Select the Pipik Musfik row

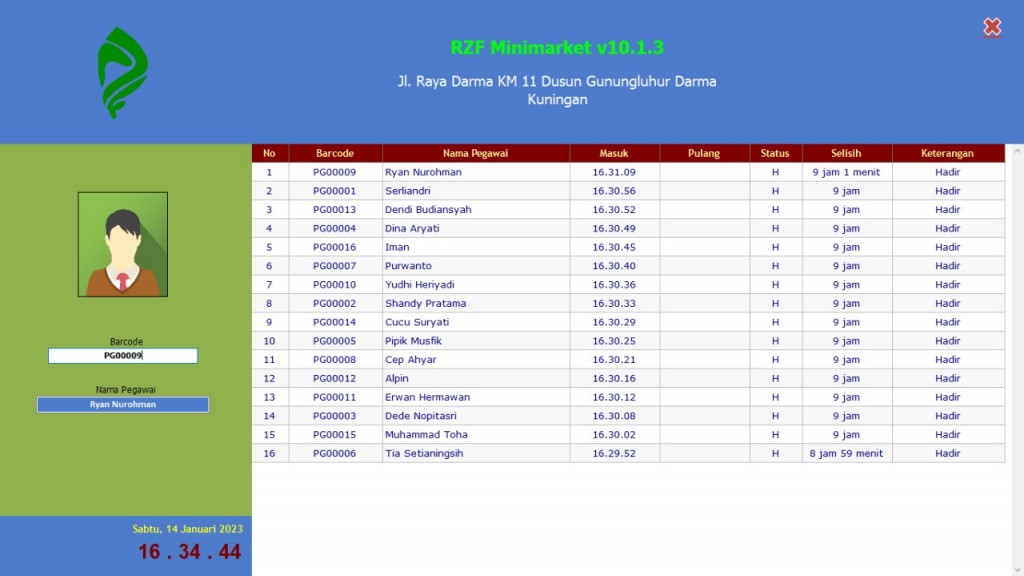tap(628, 341)
